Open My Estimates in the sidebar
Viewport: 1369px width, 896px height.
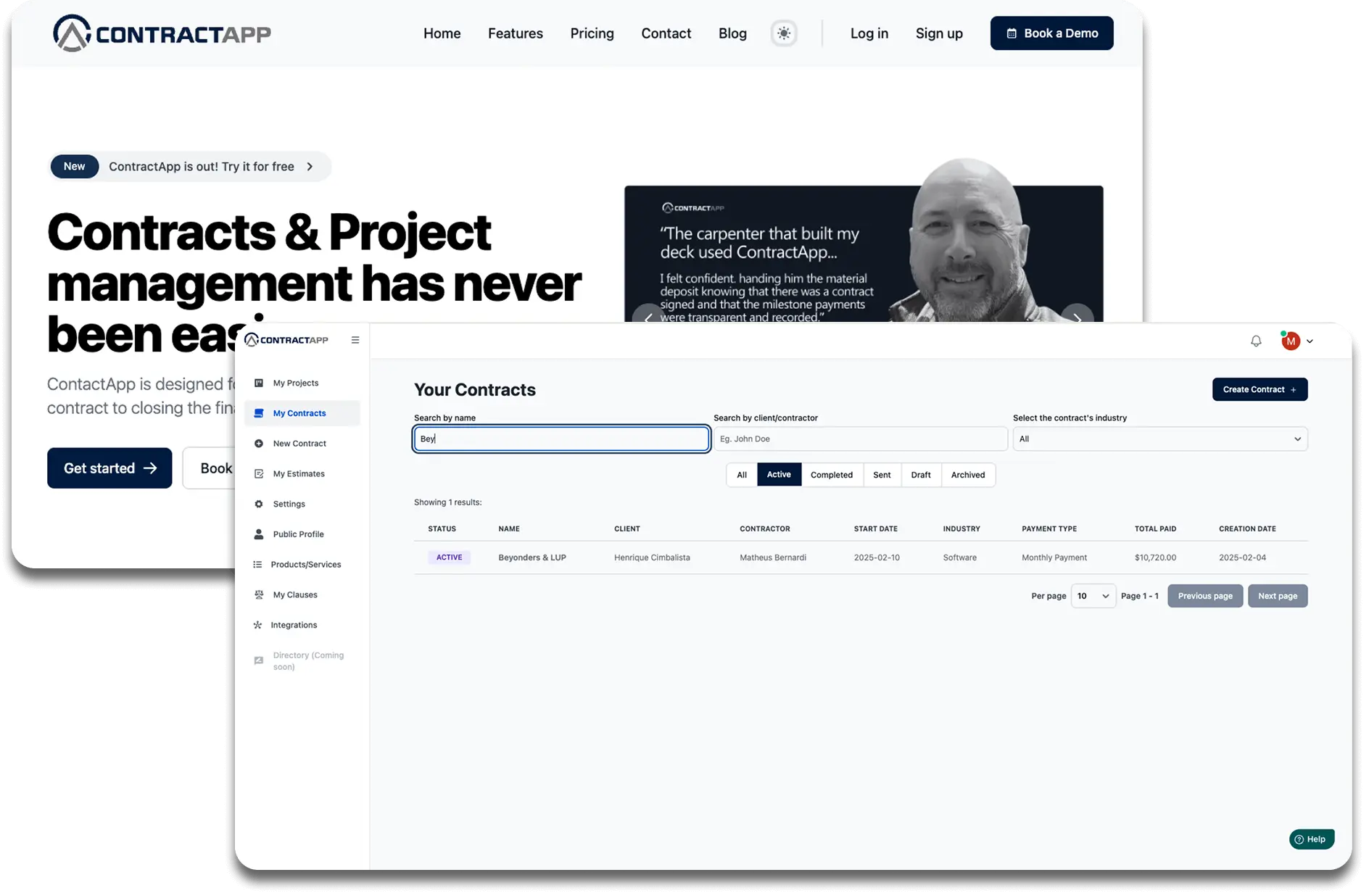pos(302,474)
